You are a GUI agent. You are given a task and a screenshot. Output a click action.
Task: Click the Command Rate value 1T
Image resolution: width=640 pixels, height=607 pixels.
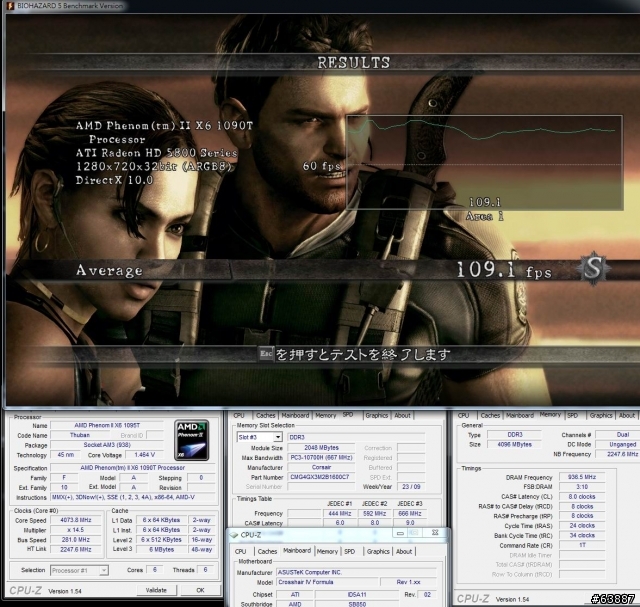[582, 545]
